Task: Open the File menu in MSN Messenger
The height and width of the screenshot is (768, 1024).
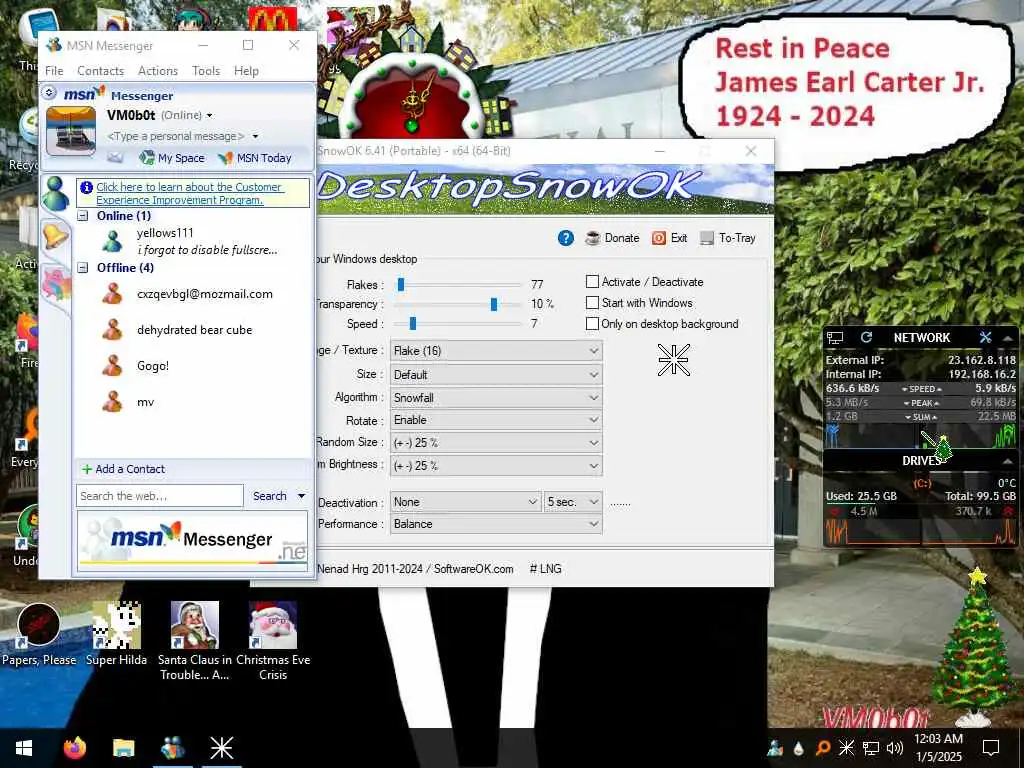Action: pos(54,71)
